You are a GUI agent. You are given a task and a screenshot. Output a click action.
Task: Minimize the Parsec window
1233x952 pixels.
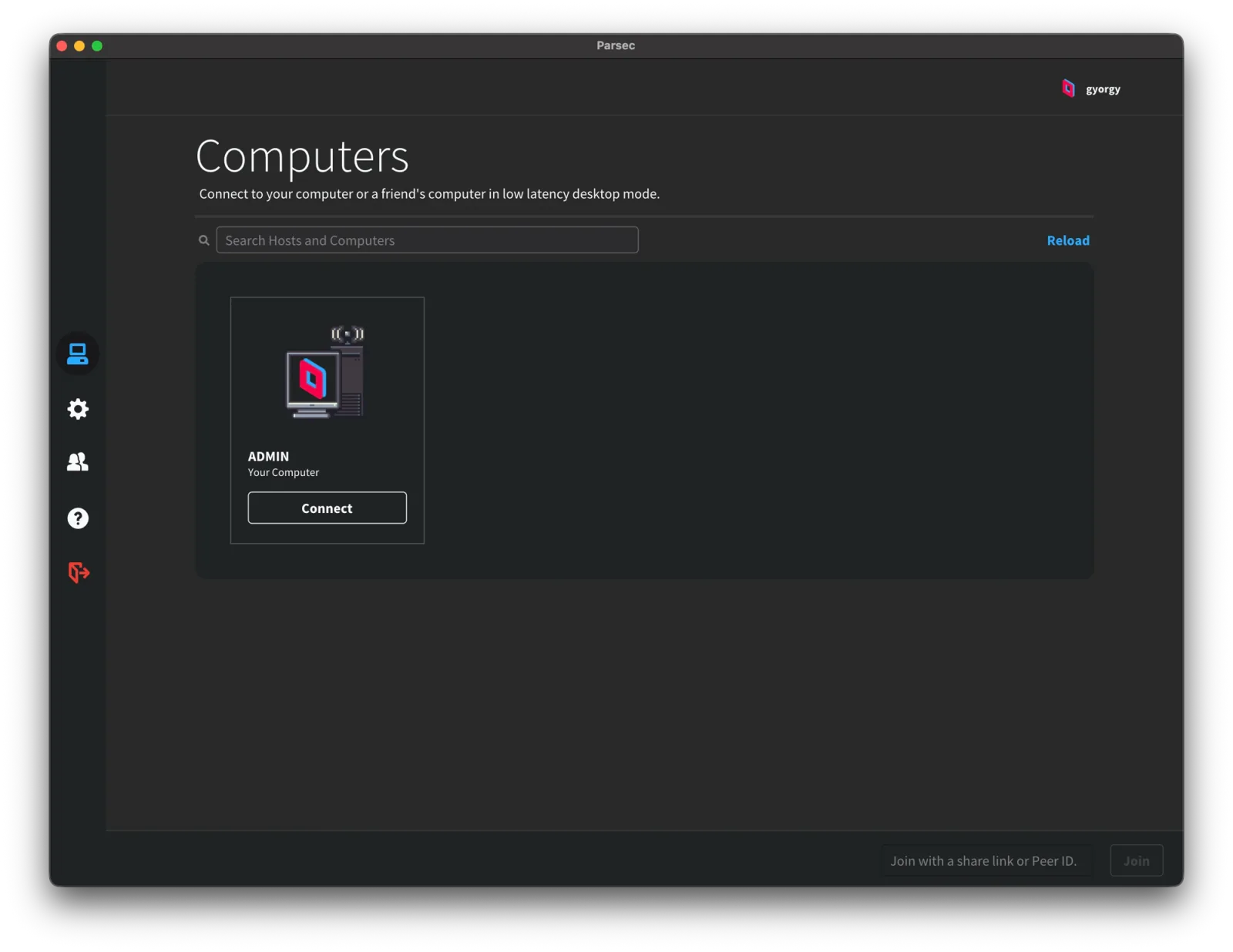79,46
